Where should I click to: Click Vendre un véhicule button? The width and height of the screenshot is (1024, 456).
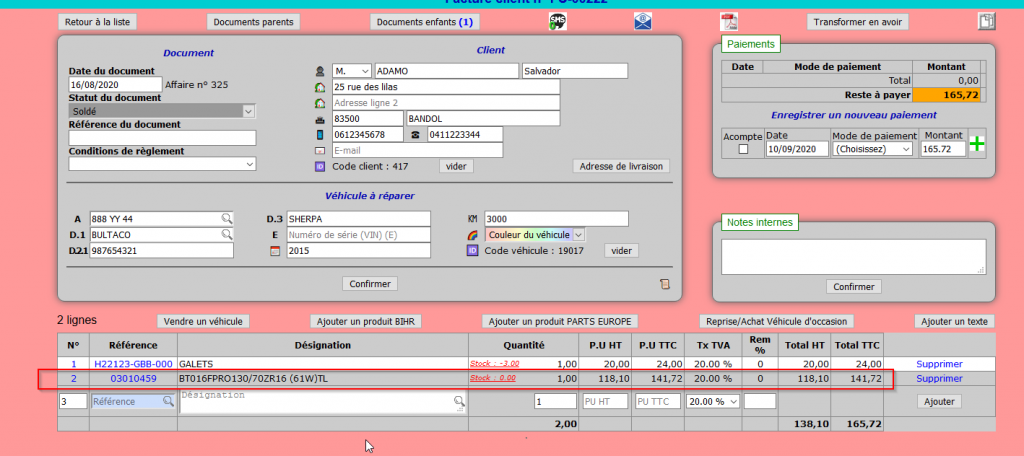pos(203,321)
